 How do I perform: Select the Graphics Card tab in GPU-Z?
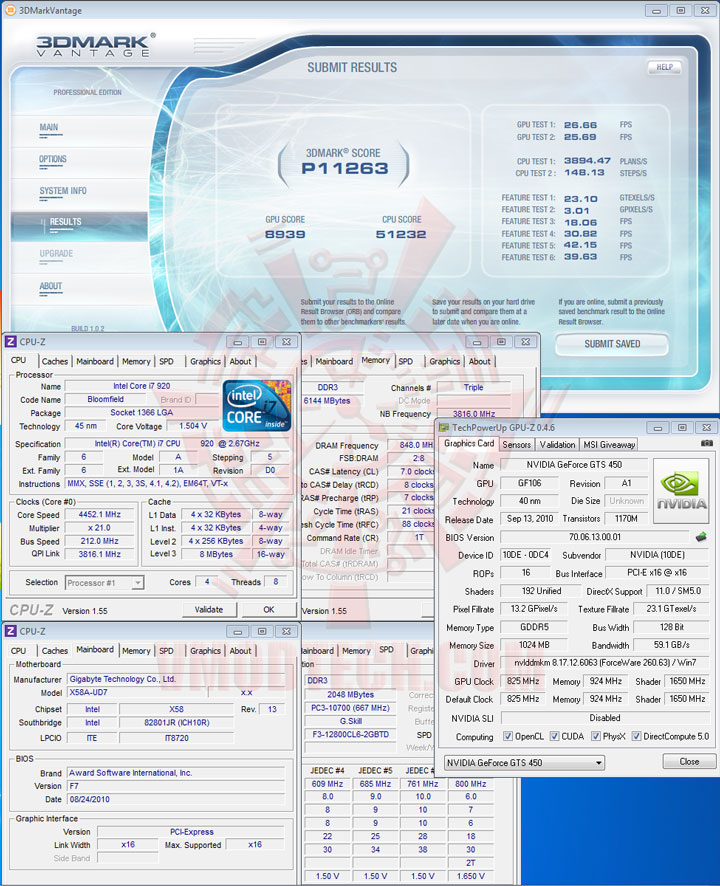pyautogui.click(x=469, y=444)
